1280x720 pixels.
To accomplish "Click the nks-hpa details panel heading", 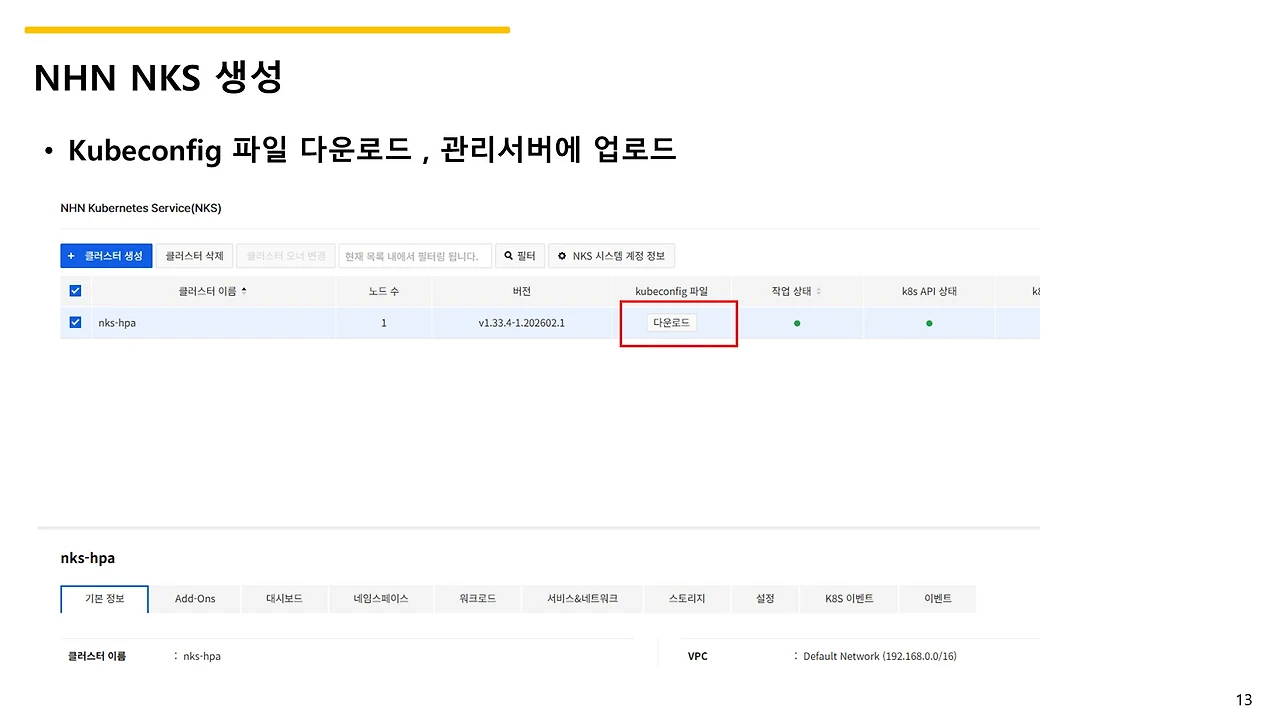I will [x=88, y=558].
